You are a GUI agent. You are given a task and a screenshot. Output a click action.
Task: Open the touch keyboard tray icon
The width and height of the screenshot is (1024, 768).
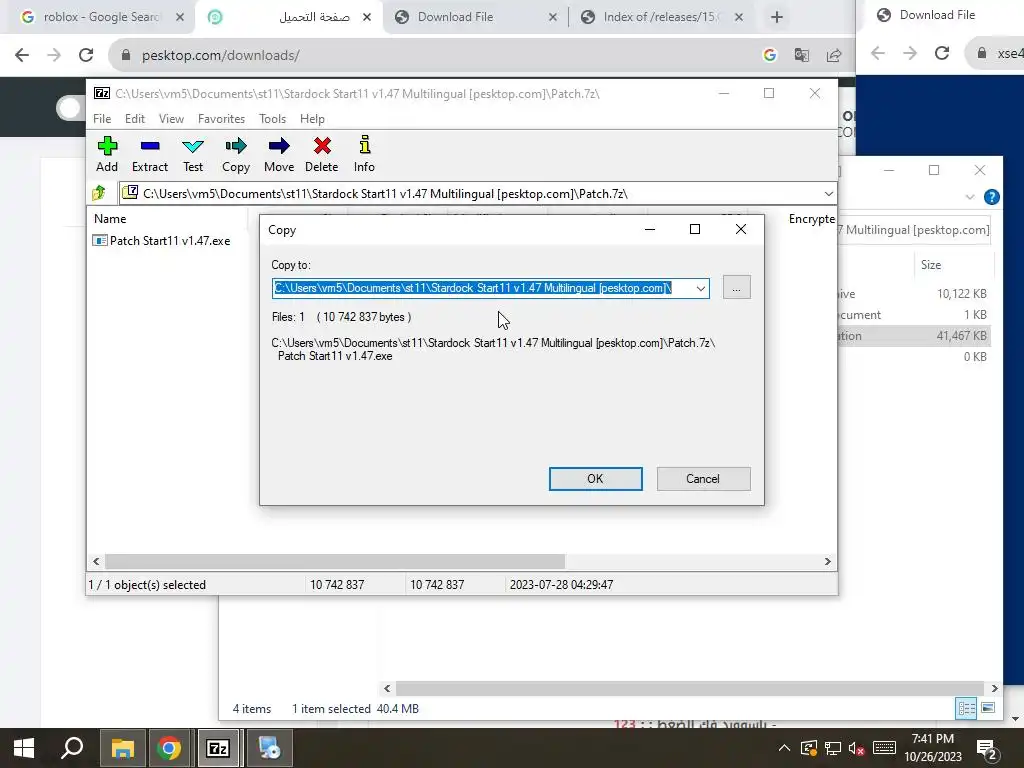coord(884,748)
